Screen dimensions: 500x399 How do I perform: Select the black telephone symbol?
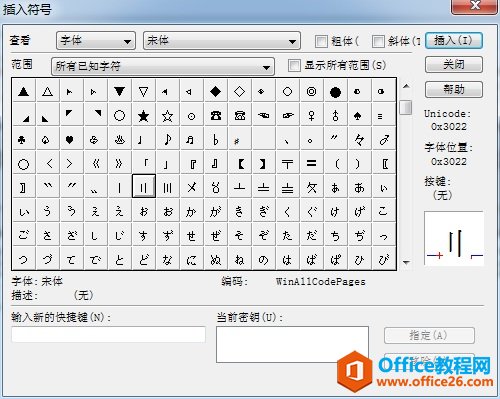tap(215, 115)
